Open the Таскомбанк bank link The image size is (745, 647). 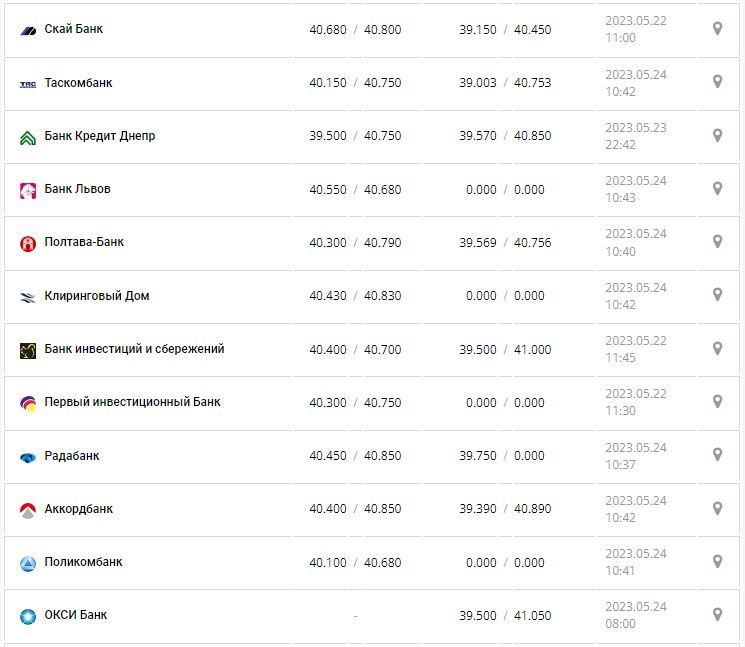78,83
